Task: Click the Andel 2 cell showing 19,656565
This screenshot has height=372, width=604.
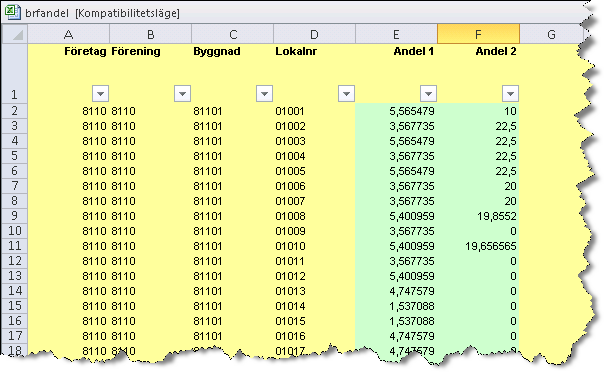Action: 478,246
